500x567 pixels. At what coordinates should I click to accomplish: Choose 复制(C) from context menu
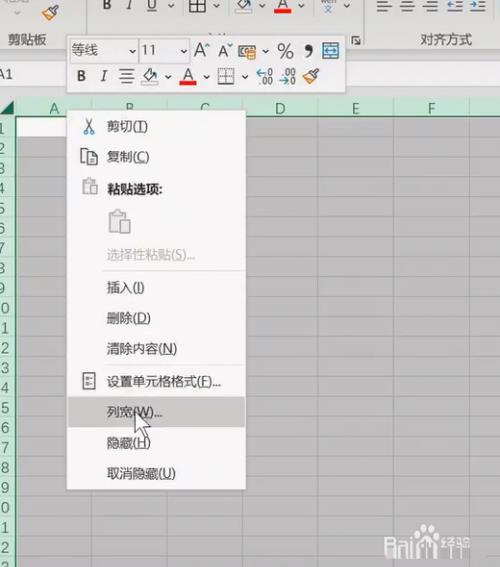click(156, 157)
